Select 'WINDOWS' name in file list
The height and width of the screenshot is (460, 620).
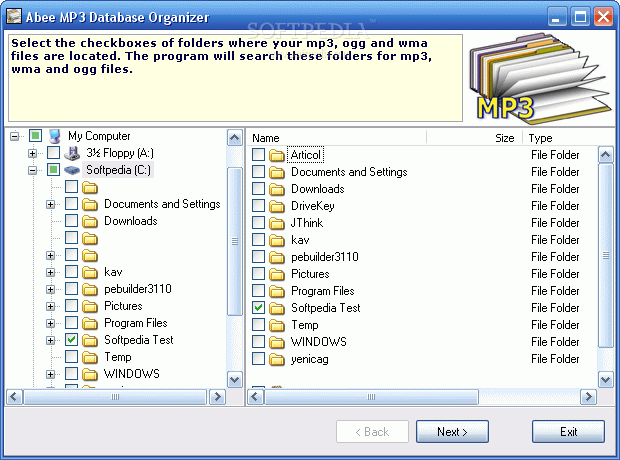pyautogui.click(x=319, y=342)
